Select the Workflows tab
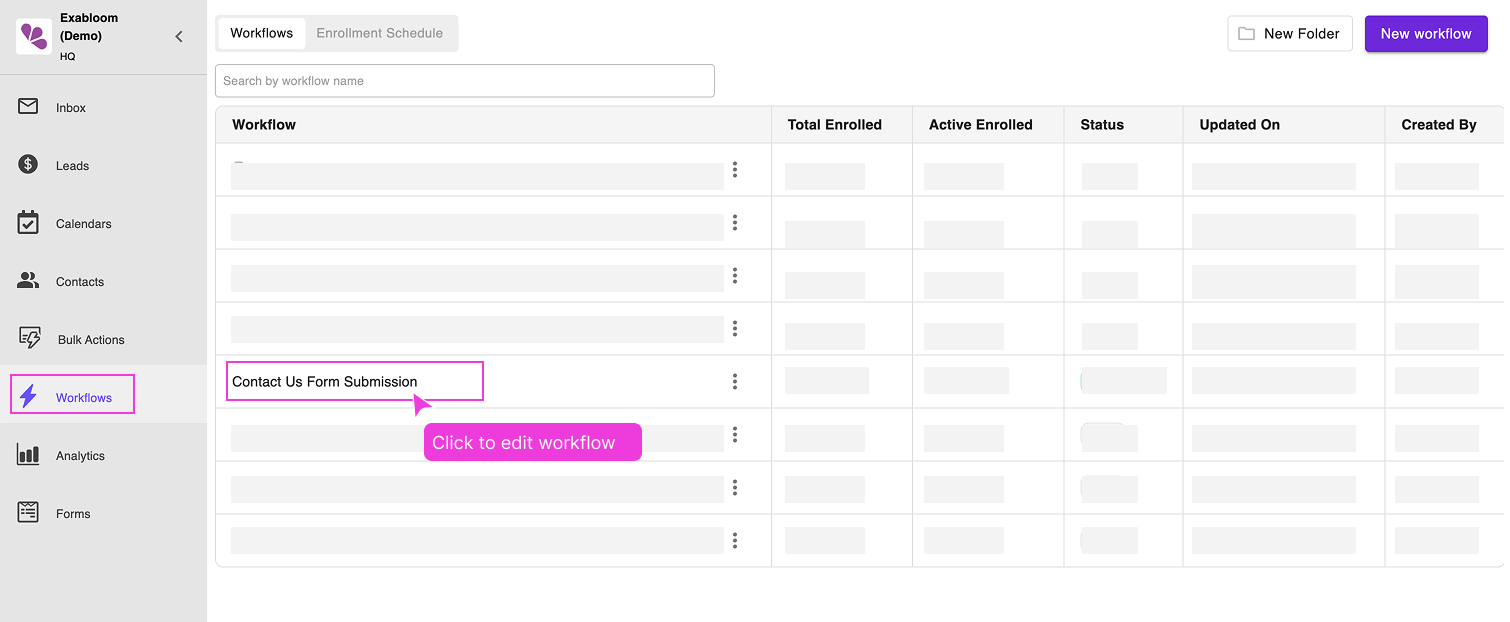This screenshot has width=1510, height=622. coord(261,33)
